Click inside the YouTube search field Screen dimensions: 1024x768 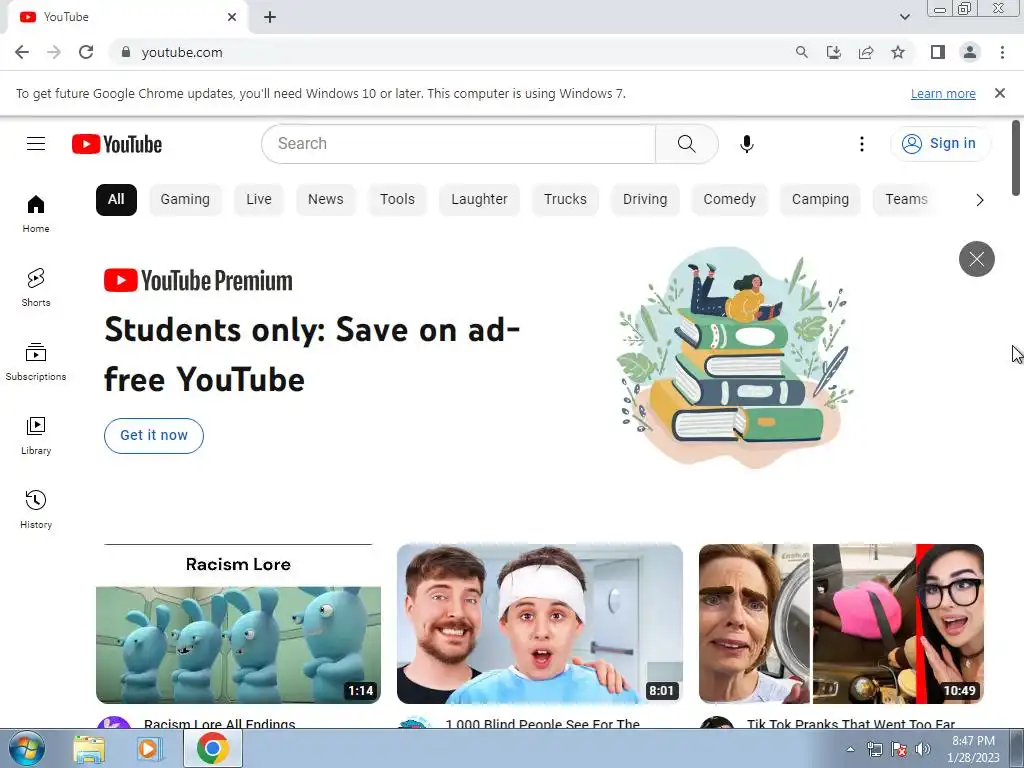click(x=458, y=144)
